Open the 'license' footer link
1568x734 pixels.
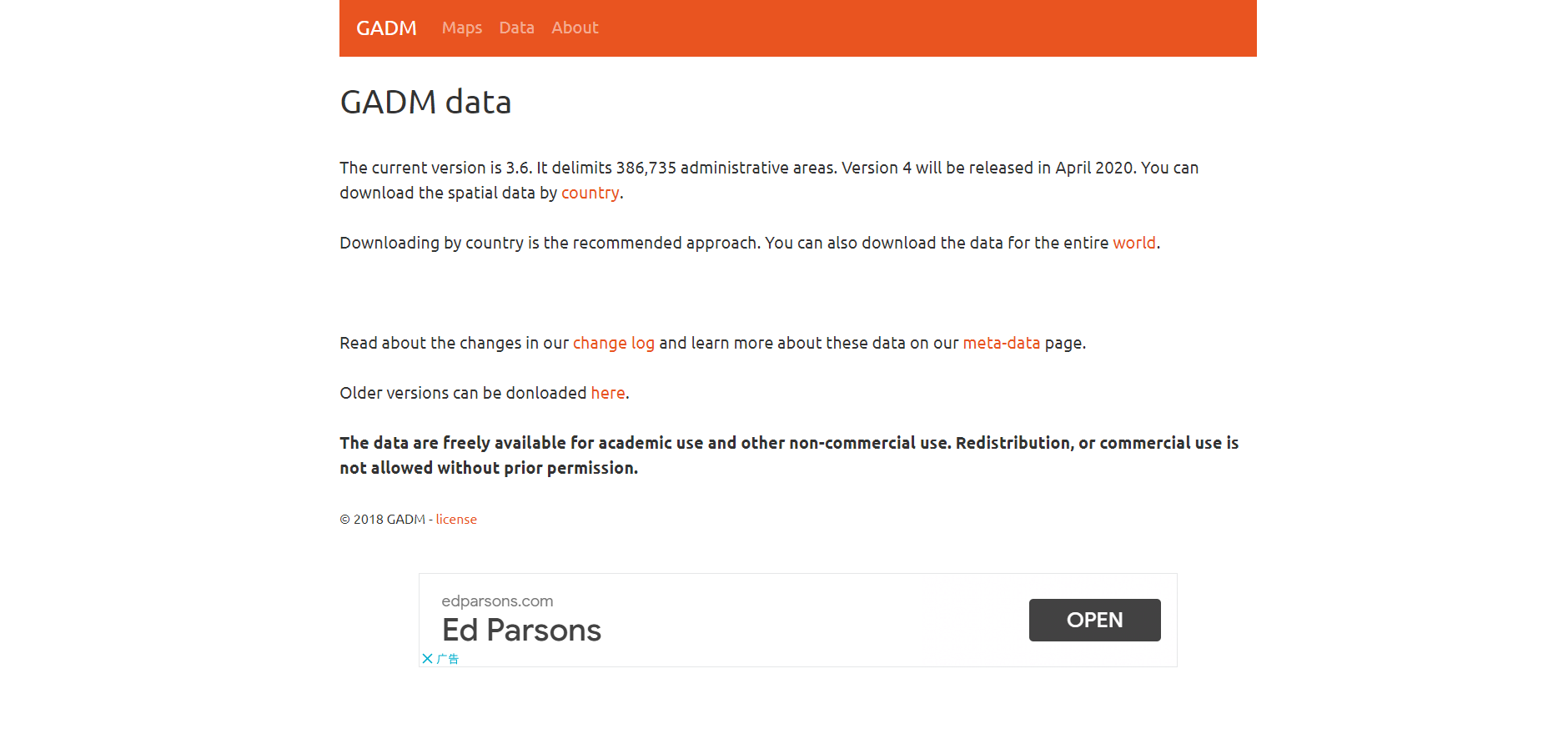coord(456,520)
